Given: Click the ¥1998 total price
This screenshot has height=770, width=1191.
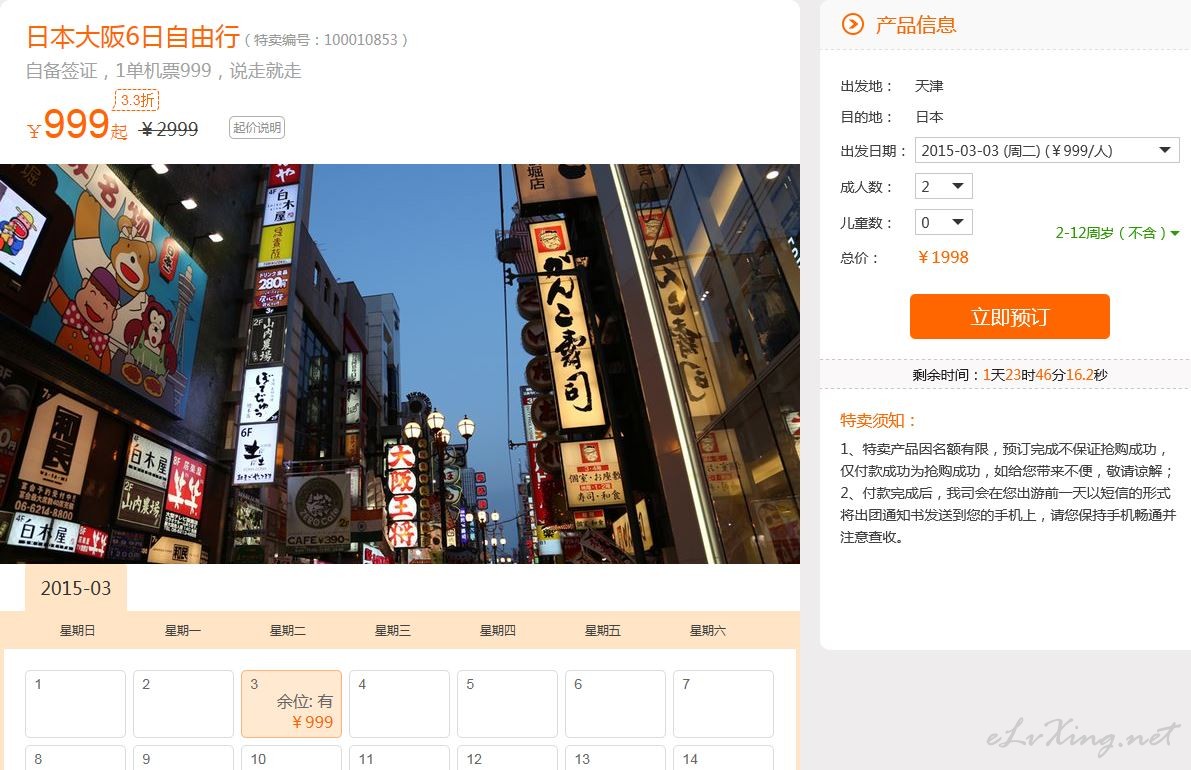Looking at the screenshot, I should [x=943, y=257].
